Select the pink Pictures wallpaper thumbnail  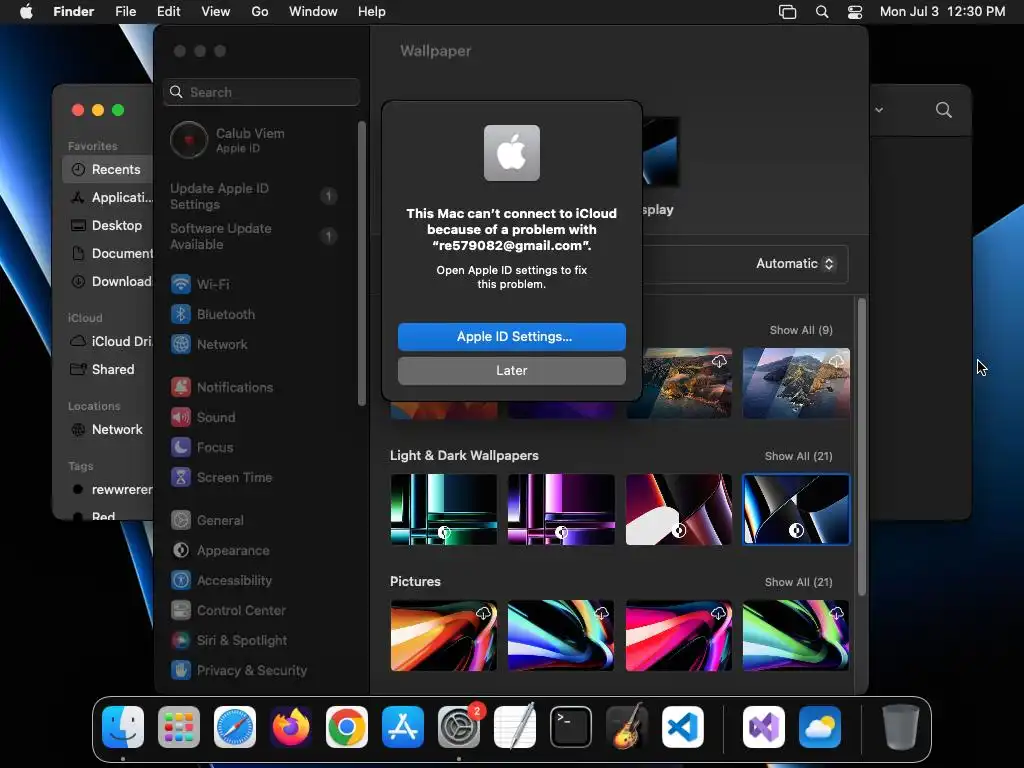[679, 635]
